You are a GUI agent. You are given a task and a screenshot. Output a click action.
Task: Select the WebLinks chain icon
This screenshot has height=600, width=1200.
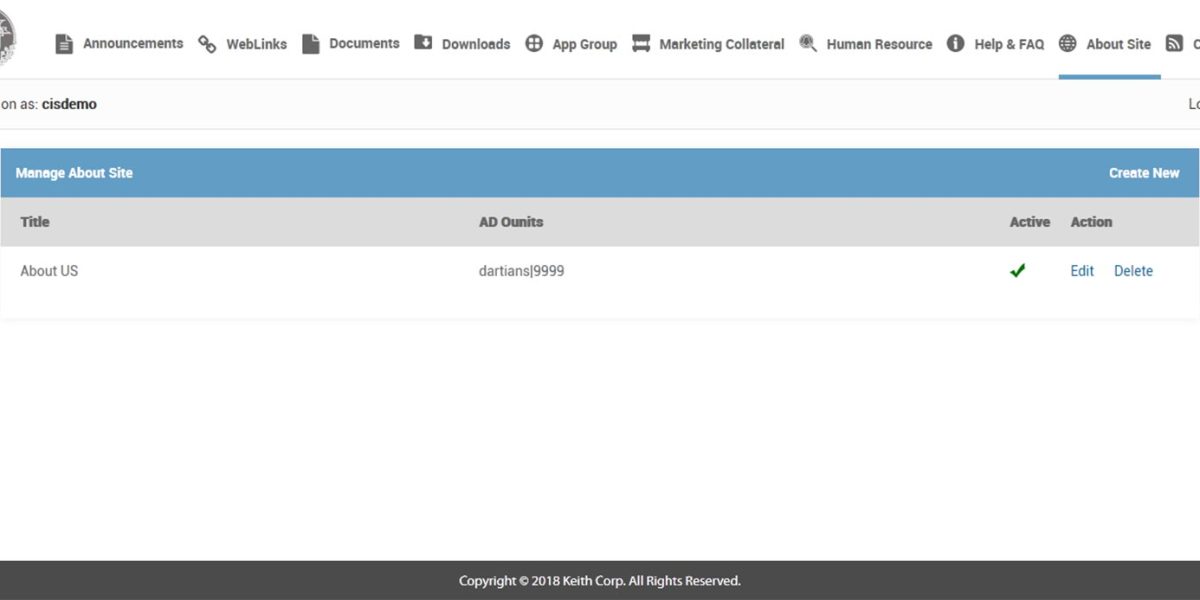(207, 43)
